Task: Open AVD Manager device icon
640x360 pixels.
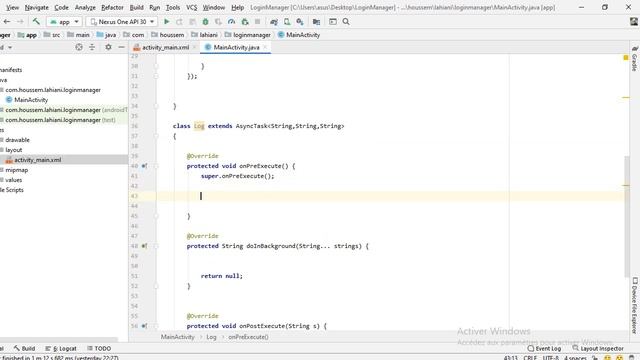Action: point(287,22)
